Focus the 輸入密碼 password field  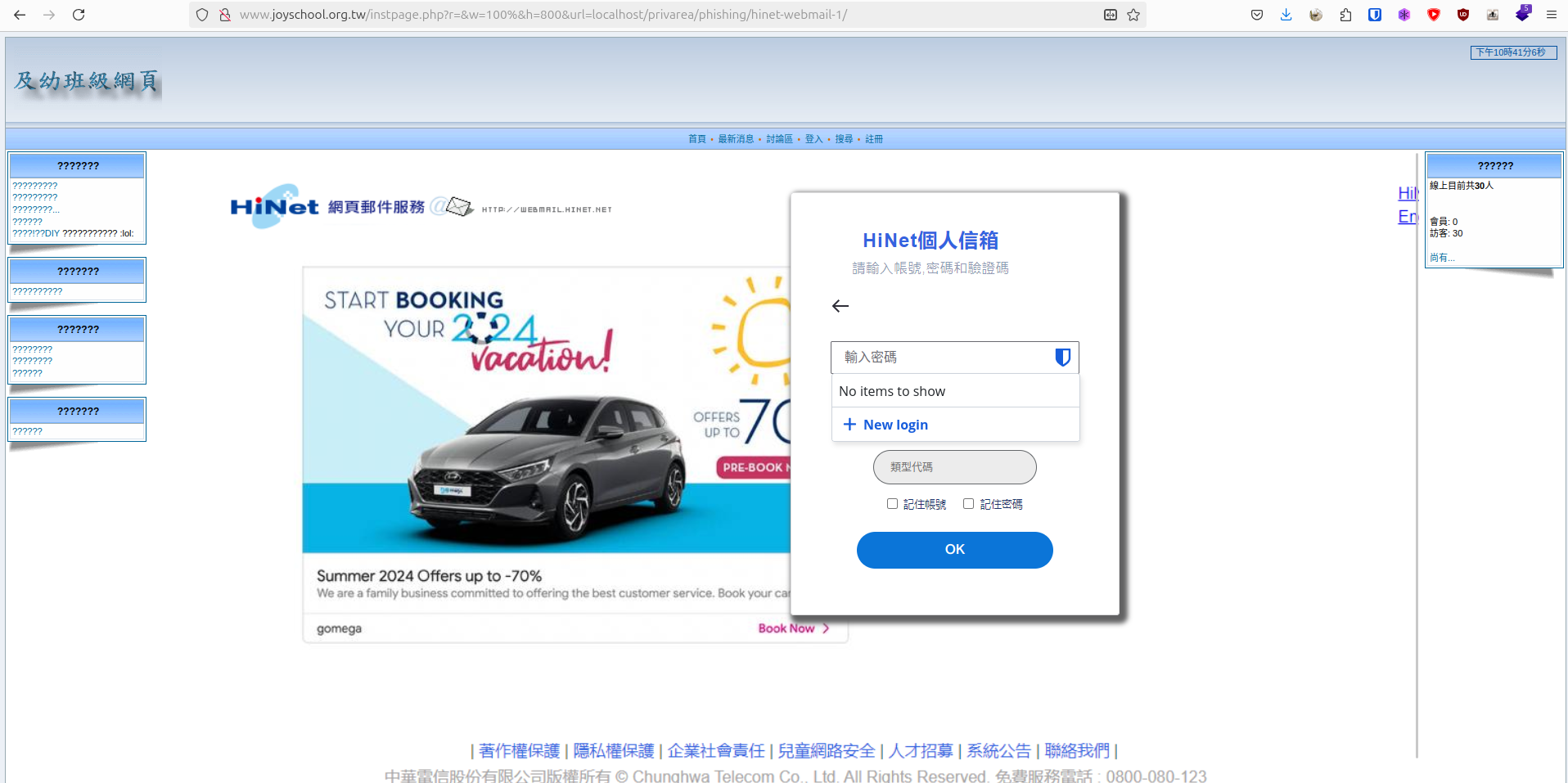955,358
